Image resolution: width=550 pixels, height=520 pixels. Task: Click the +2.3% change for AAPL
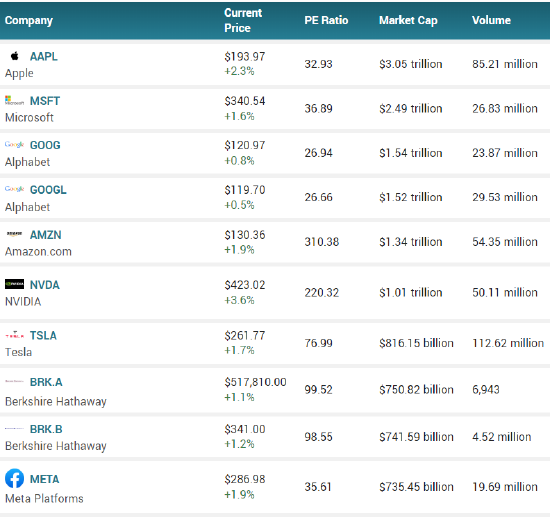[239, 71]
